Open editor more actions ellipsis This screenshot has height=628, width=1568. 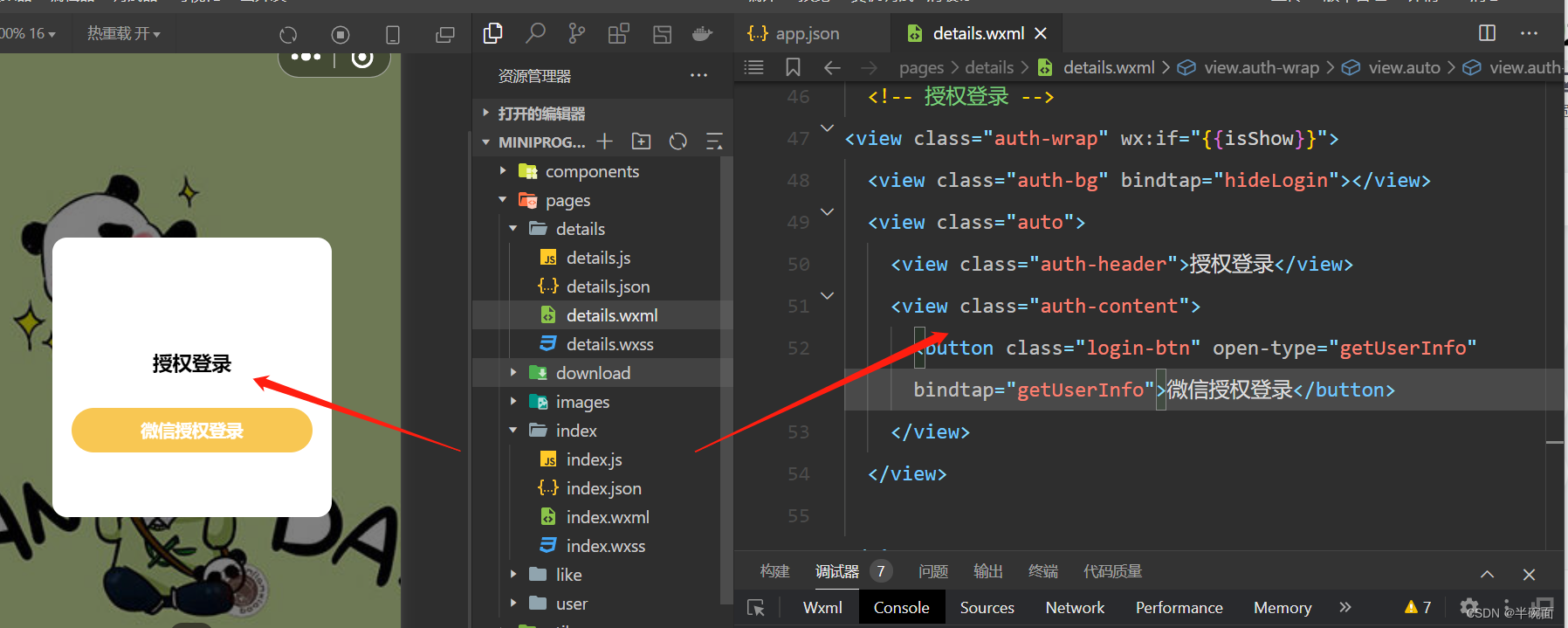[x=1529, y=33]
